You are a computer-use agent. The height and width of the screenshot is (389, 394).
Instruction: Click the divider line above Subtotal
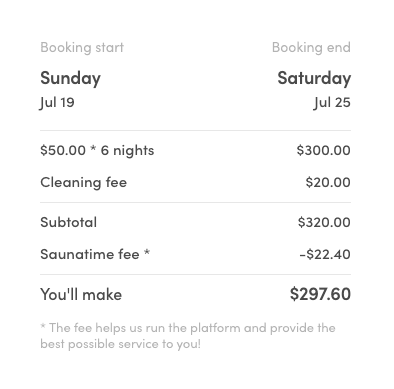(196, 202)
